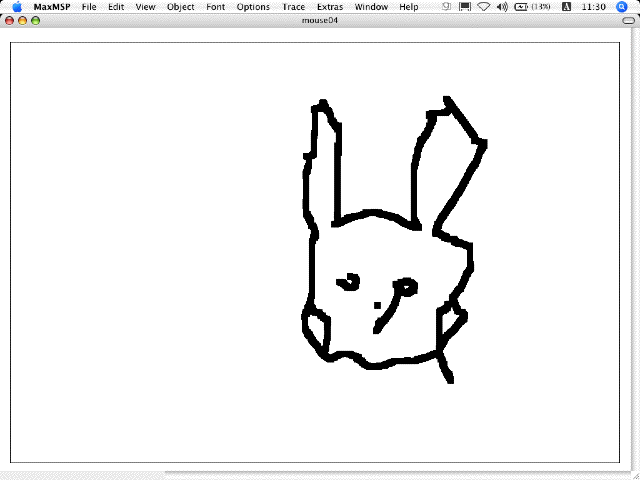Open the Displays menu bar icon
This screenshot has height=480, width=640.
click(x=464, y=7)
